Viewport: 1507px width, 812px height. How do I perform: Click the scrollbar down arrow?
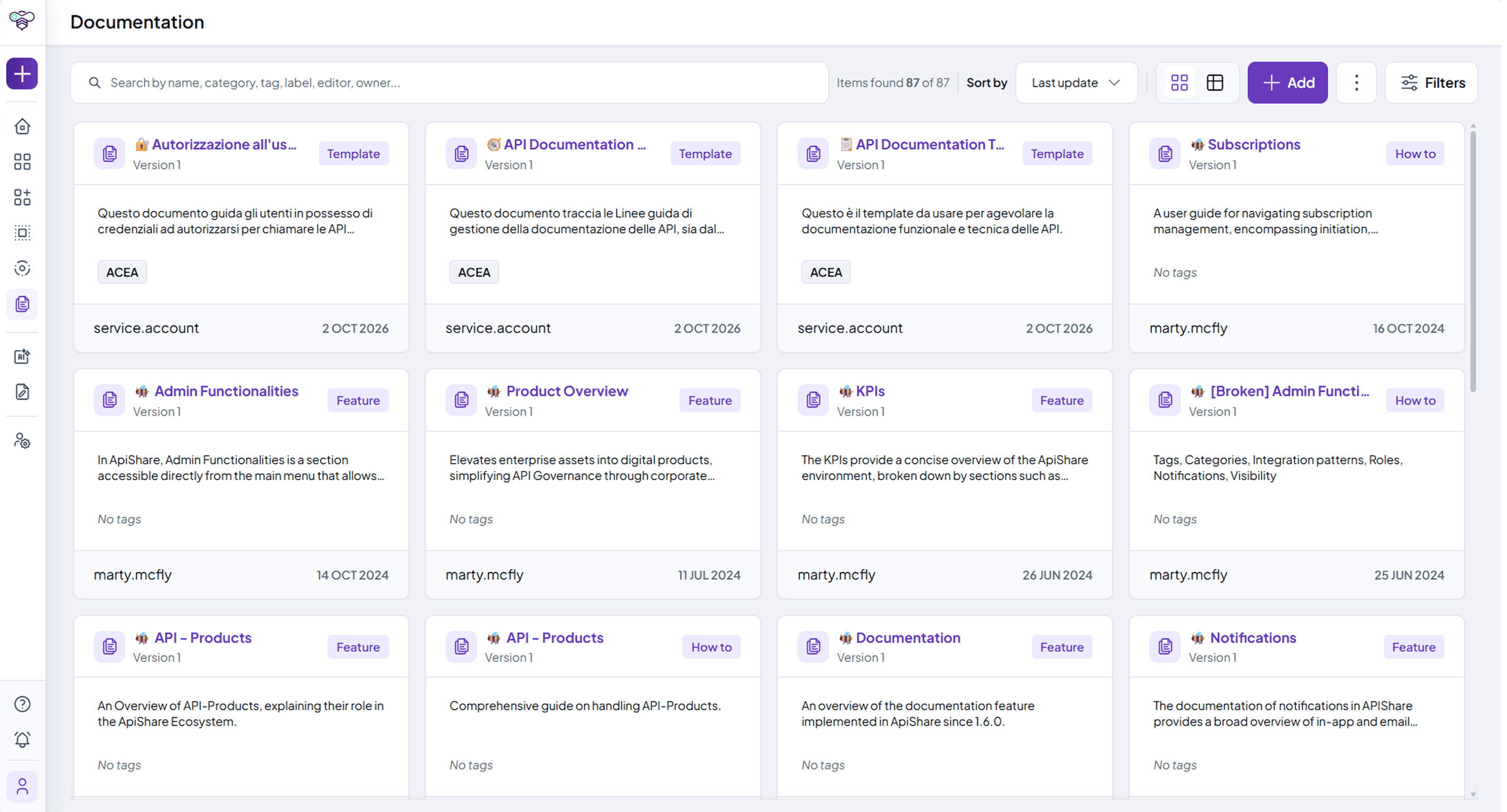1472,795
